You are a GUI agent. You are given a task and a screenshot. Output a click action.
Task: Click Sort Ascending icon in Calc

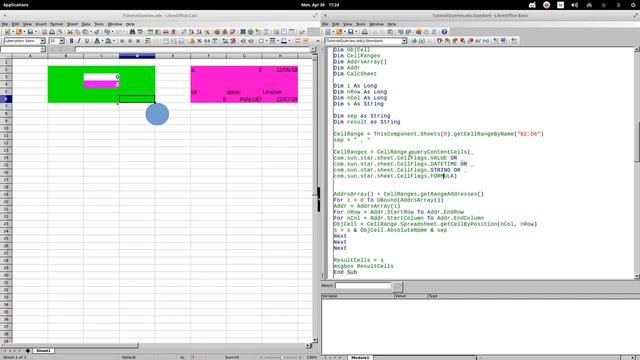click(191, 32)
